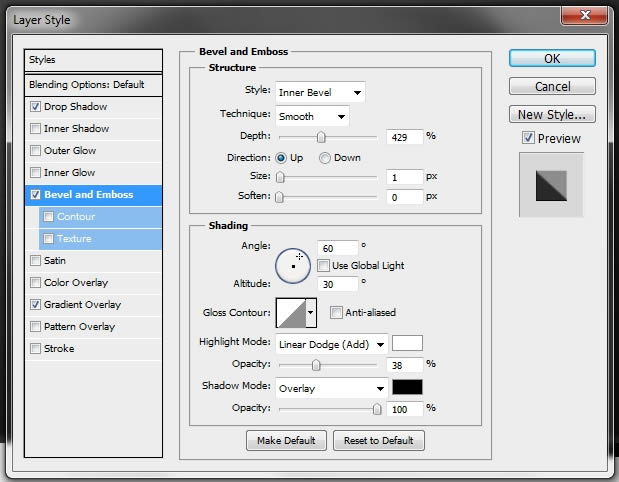This screenshot has width=619, height=482.
Task: Click the Size slider handle
Action: pyautogui.click(x=280, y=177)
